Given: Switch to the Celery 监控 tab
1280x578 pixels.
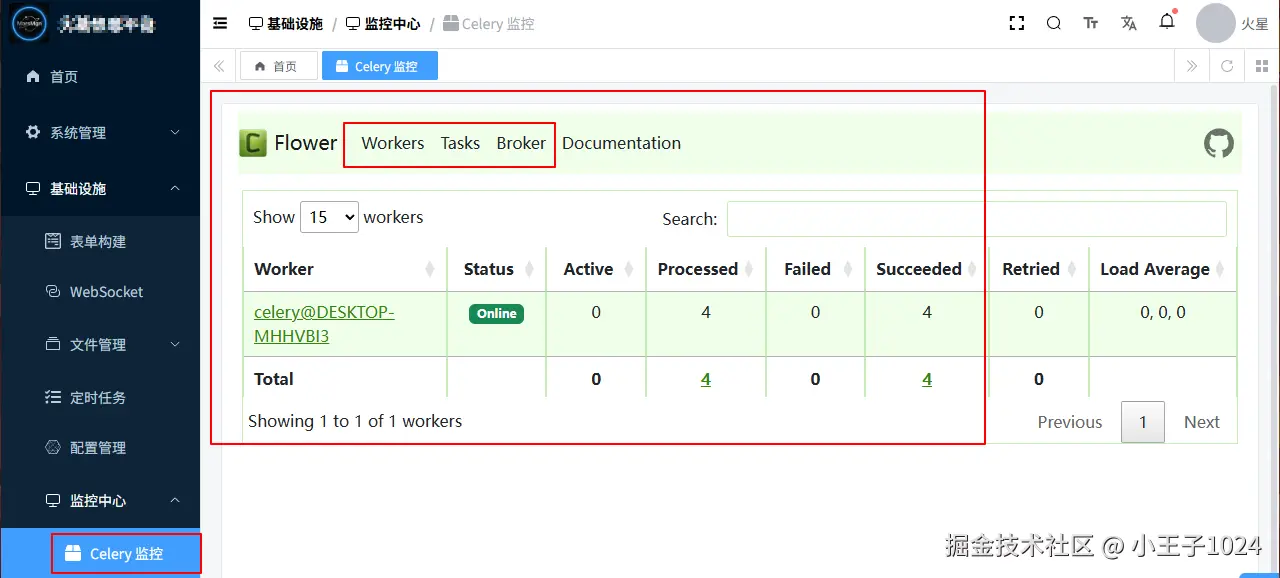Looking at the screenshot, I should (380, 66).
